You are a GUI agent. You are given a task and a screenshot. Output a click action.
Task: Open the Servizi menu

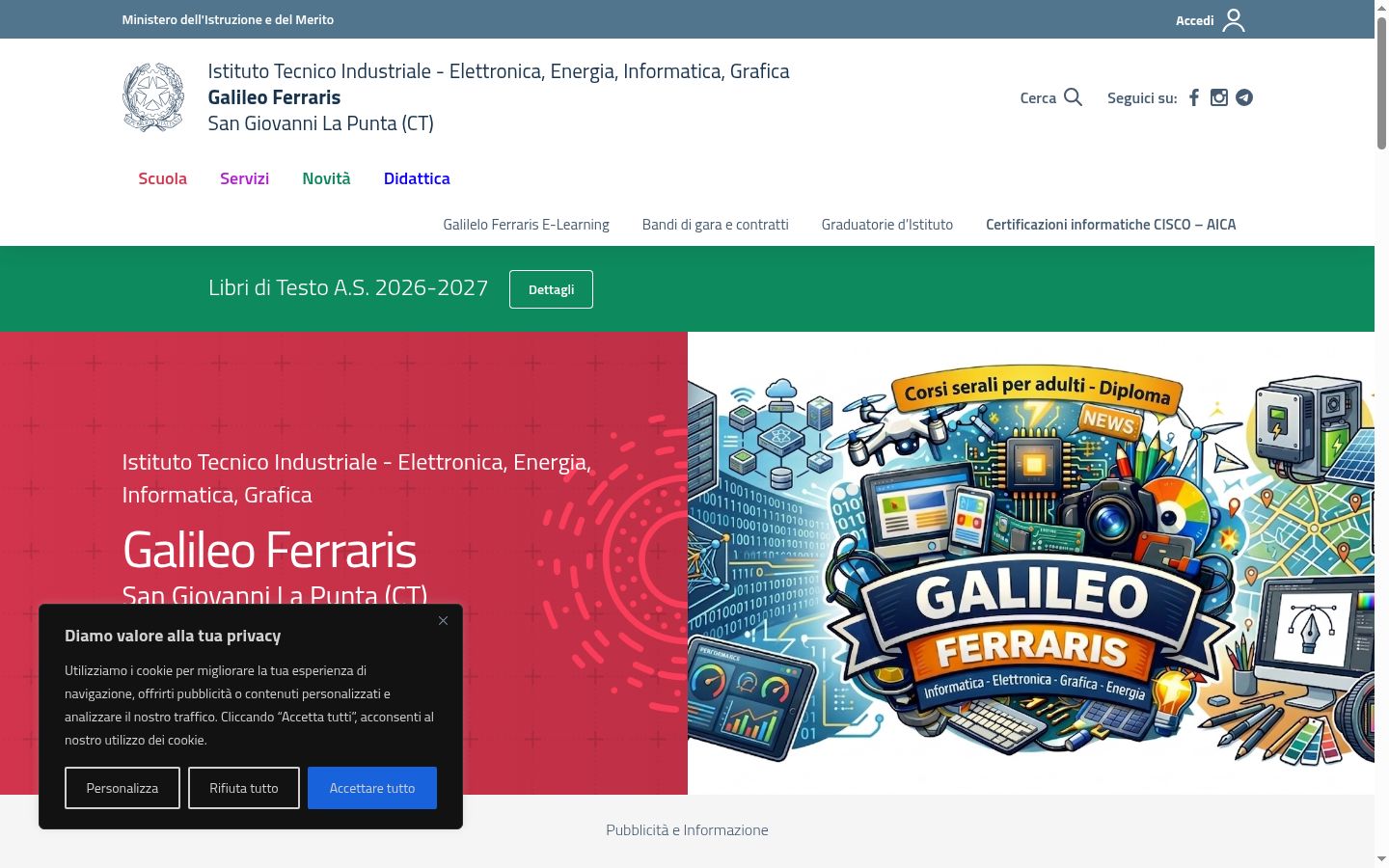point(244,178)
